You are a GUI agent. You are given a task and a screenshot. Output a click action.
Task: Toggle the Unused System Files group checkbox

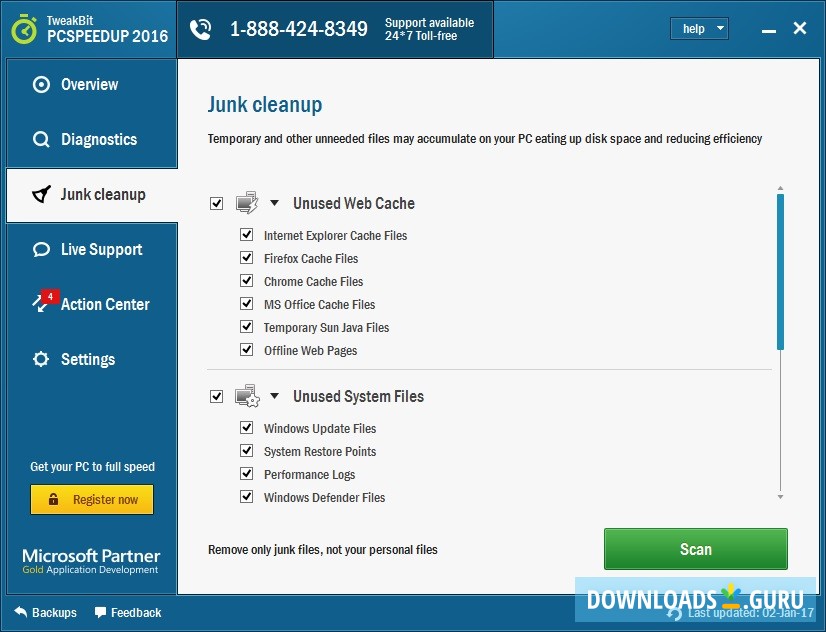click(217, 396)
